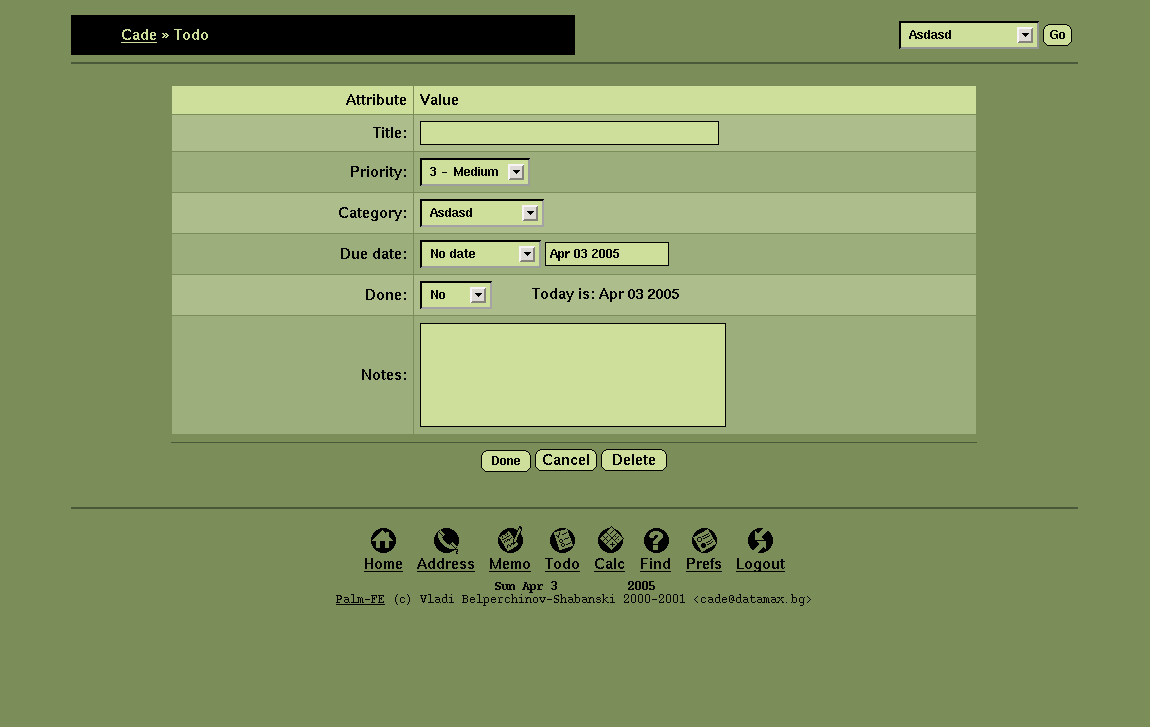1150x727 pixels.
Task: Open the Priority dropdown showing 3 - Medium
Action: coord(475,172)
